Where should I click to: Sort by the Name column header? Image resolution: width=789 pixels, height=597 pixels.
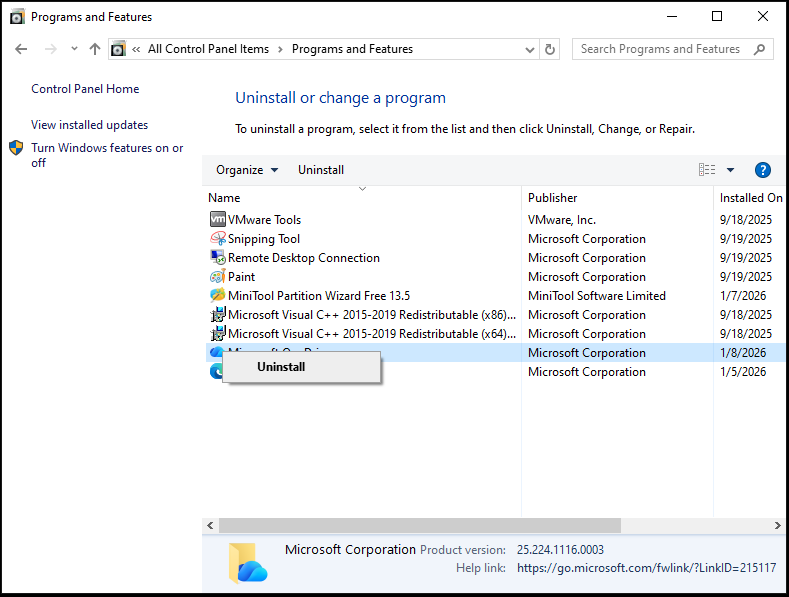[x=362, y=198]
